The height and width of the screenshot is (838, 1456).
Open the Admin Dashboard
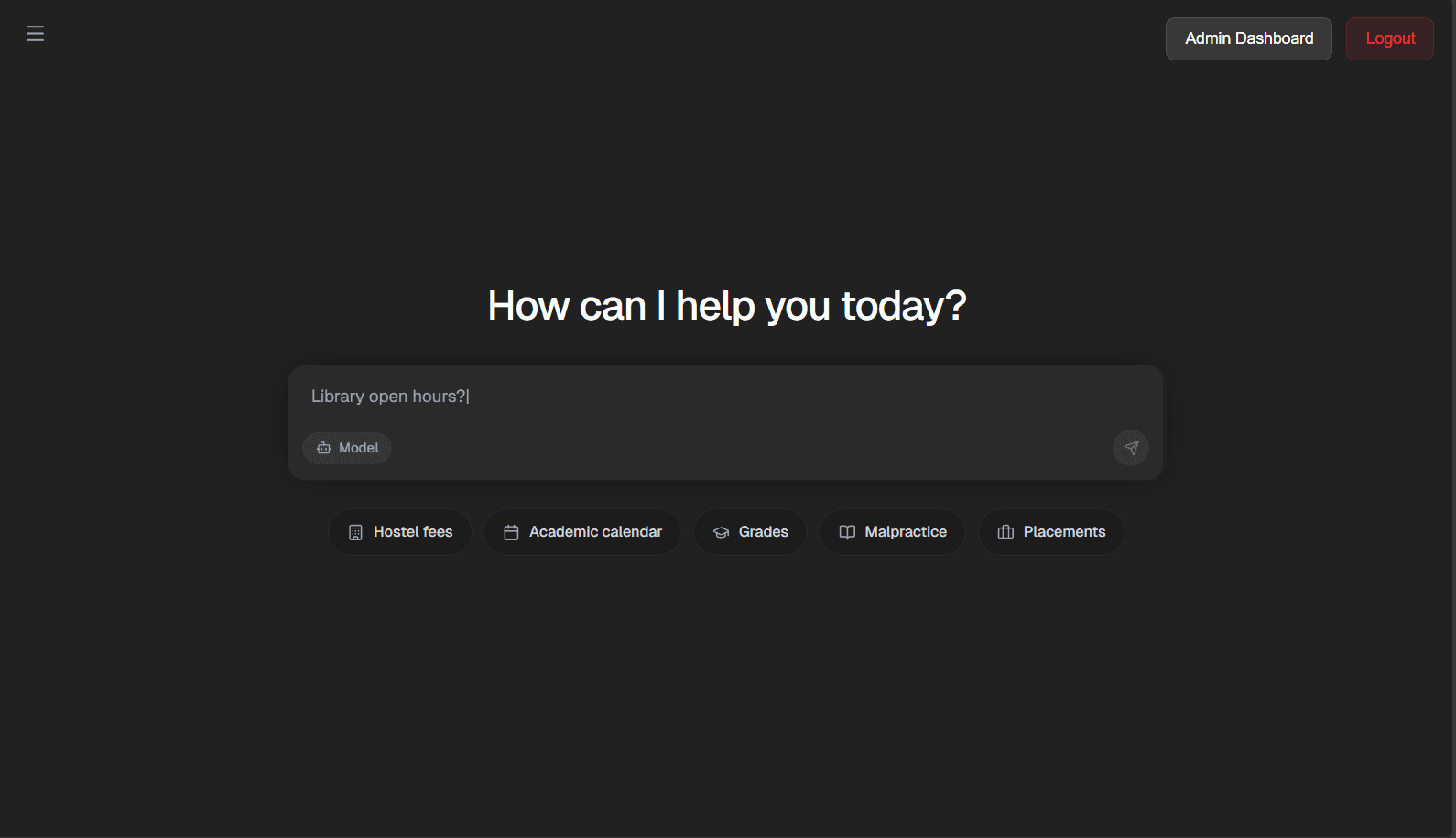[x=1248, y=38]
